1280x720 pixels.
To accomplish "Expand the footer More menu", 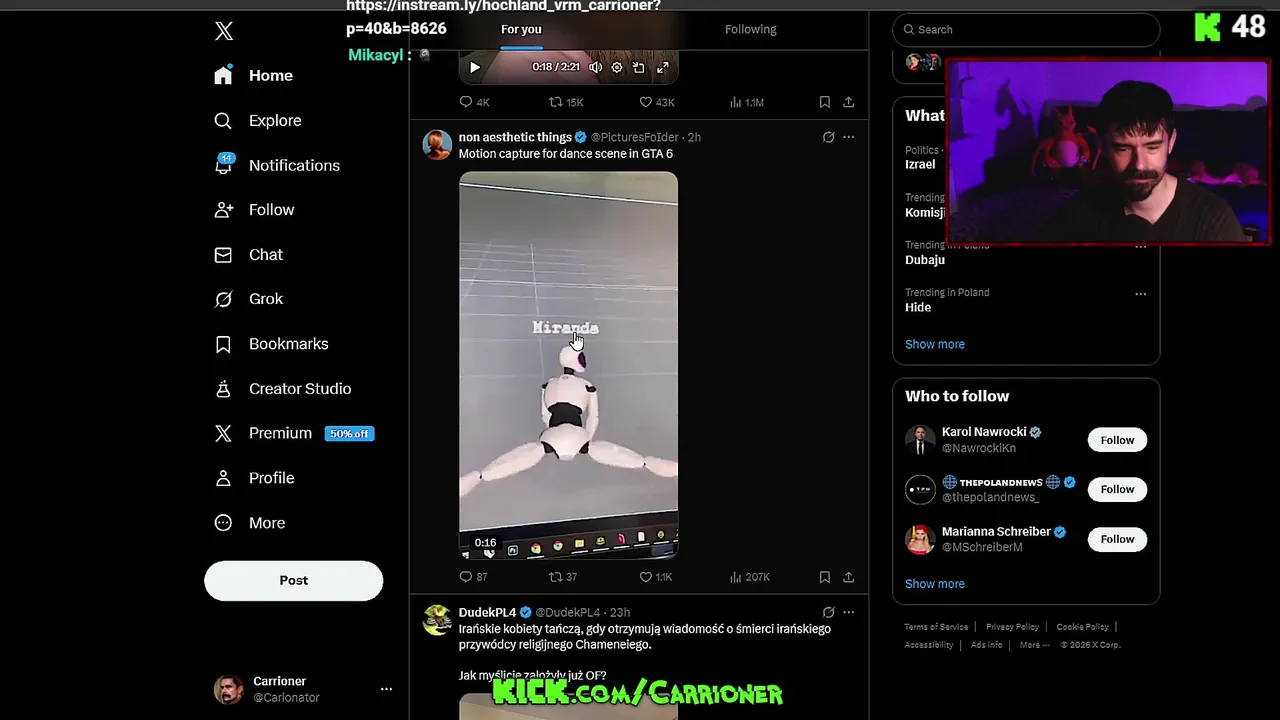I will pyautogui.click(x=1034, y=645).
